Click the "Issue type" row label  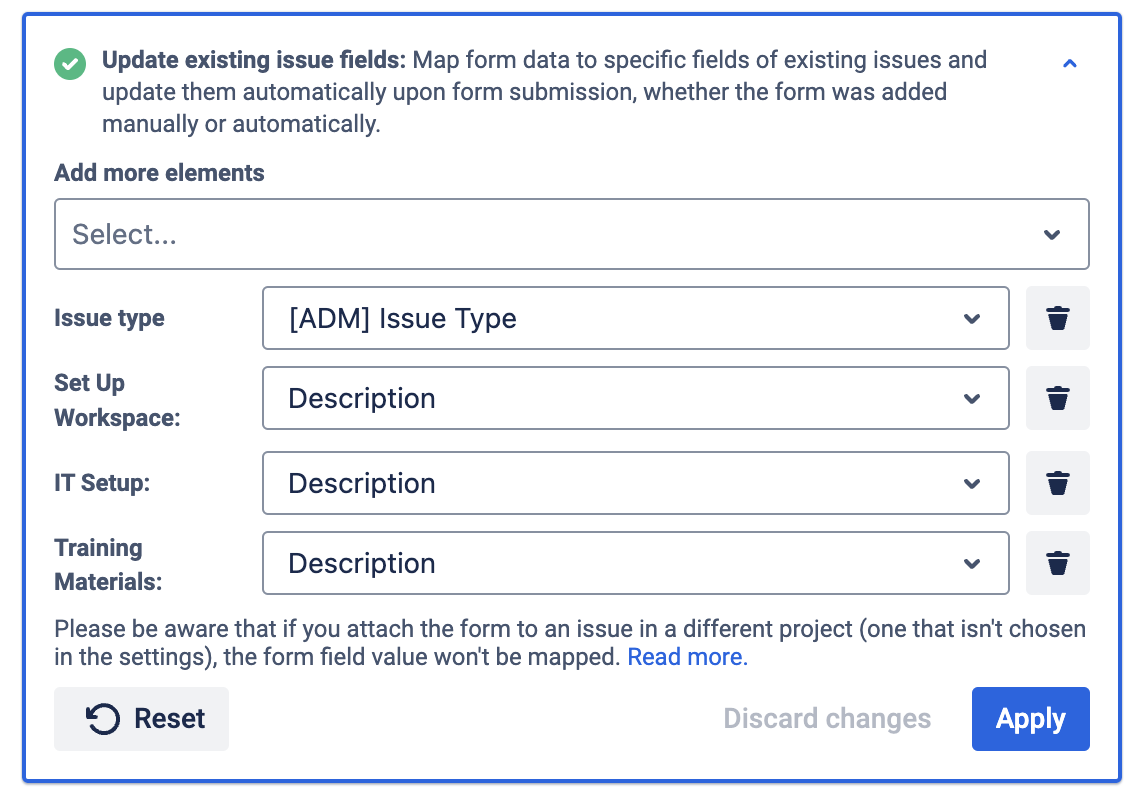click(109, 319)
